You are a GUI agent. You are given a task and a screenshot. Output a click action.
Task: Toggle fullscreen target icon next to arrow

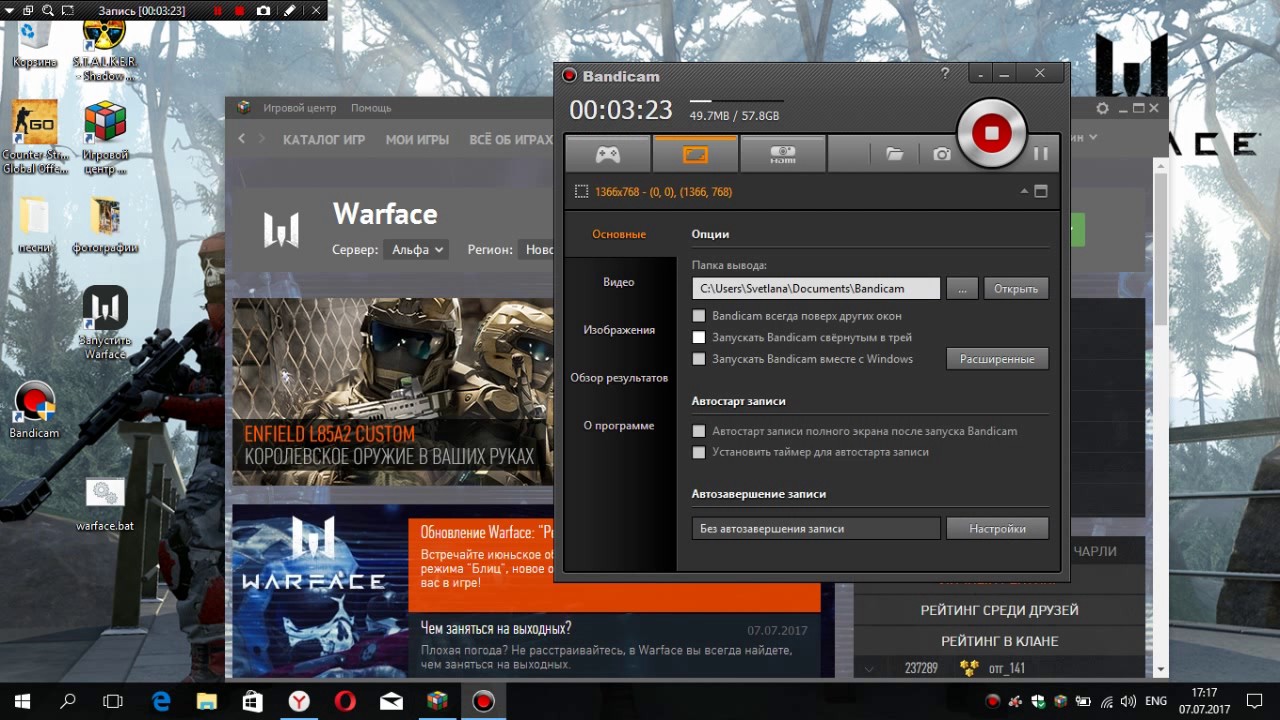point(1041,191)
